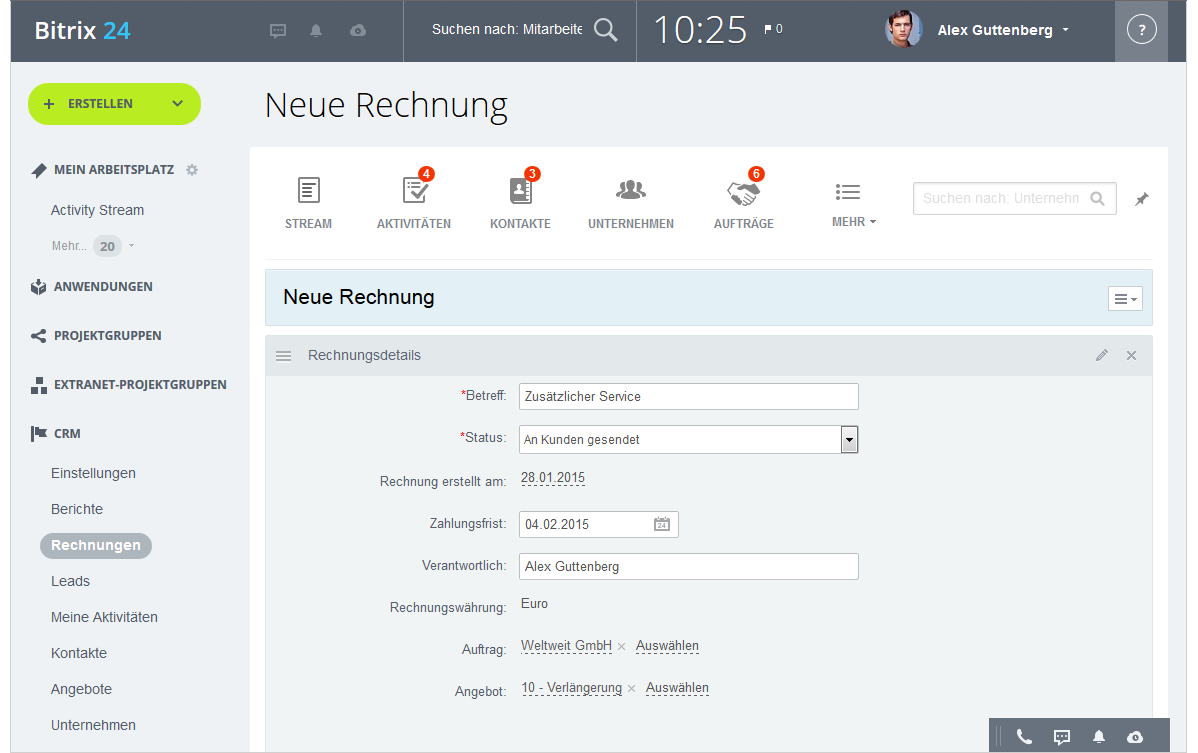Click the phone icon in bottom bar
This screenshot has width=1198, height=753.
pyautogui.click(x=1024, y=737)
